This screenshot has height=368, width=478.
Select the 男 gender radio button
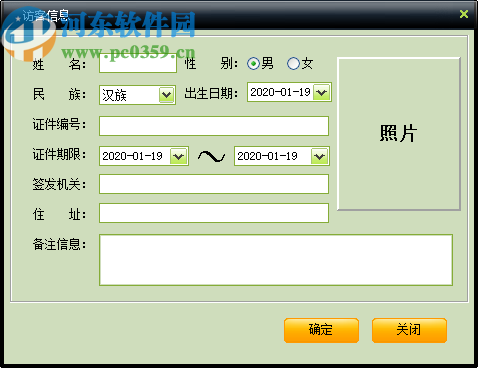(x=253, y=63)
